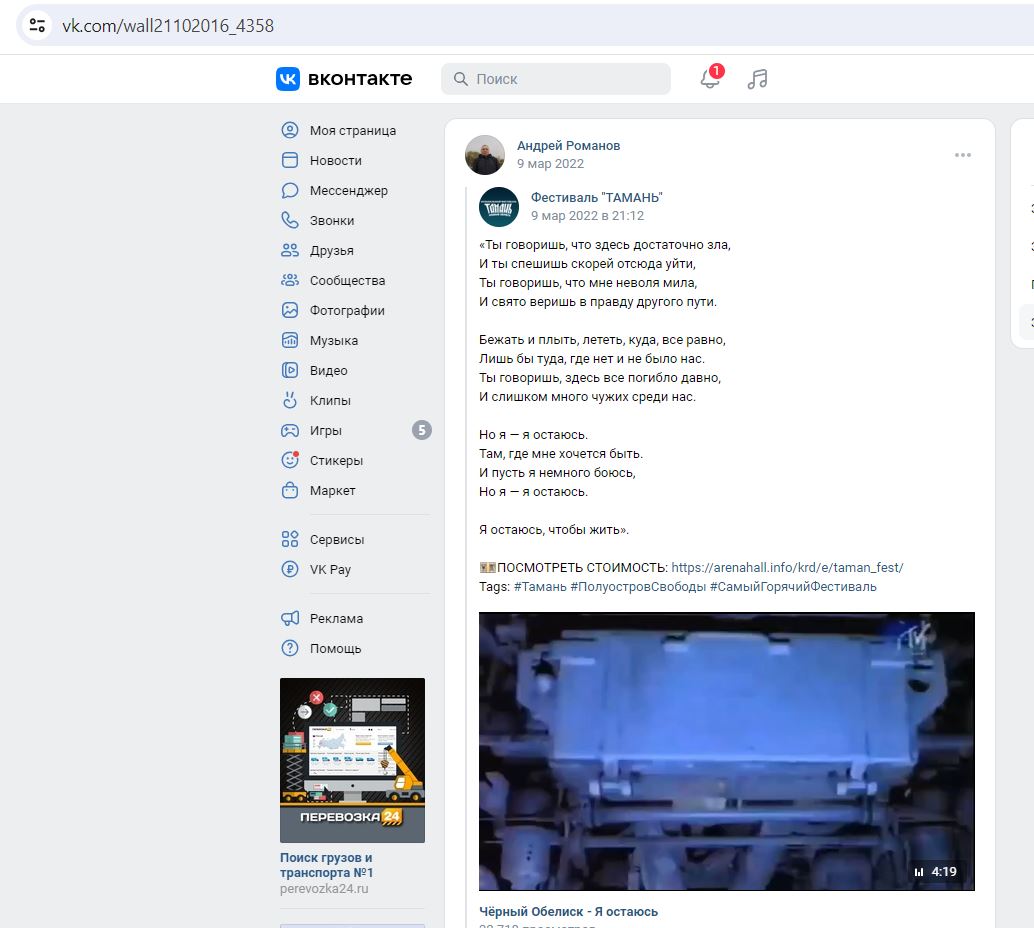Click the VK Pay ruble icon
This screenshot has height=928, width=1034.
pos(289,569)
